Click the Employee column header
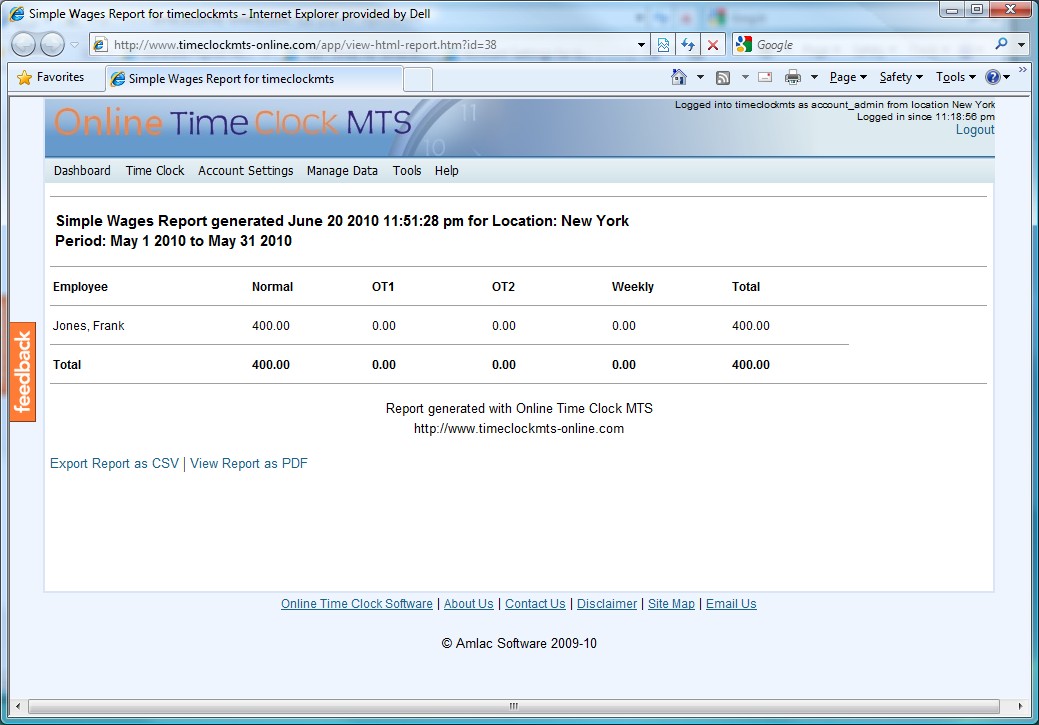The height and width of the screenshot is (725, 1039). click(x=80, y=287)
